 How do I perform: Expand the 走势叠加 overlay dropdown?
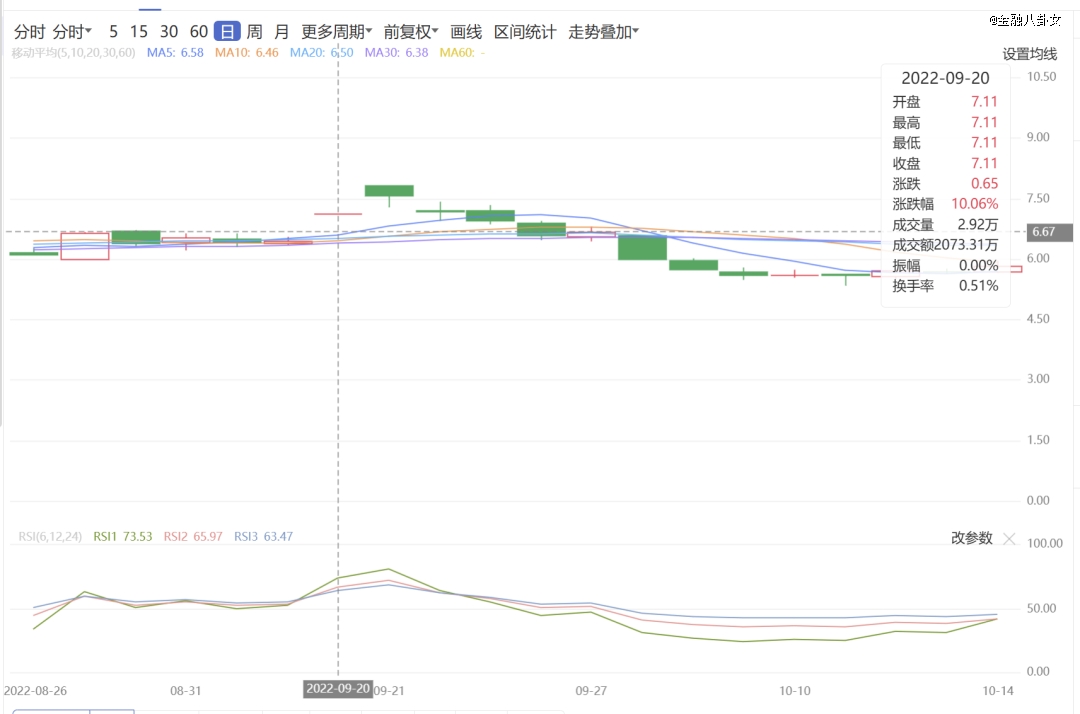pos(604,32)
